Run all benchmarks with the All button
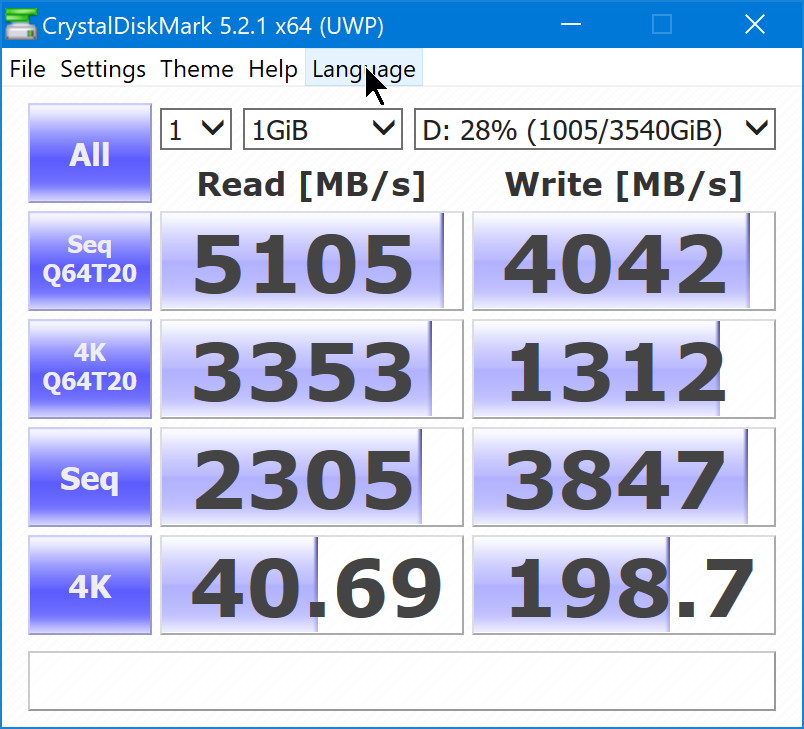The width and height of the screenshot is (804, 729). pos(89,153)
